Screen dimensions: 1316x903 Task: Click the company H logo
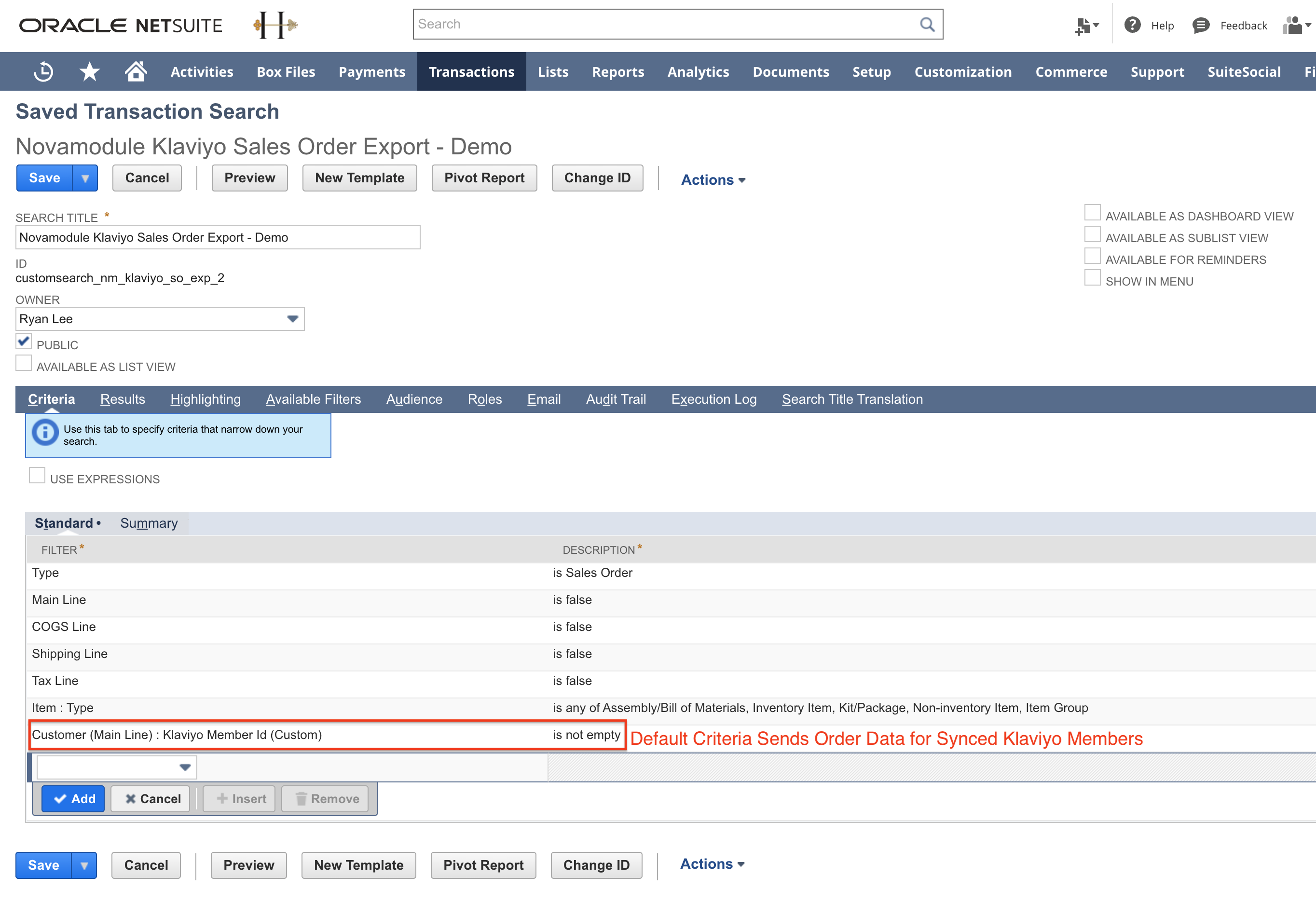point(275,25)
